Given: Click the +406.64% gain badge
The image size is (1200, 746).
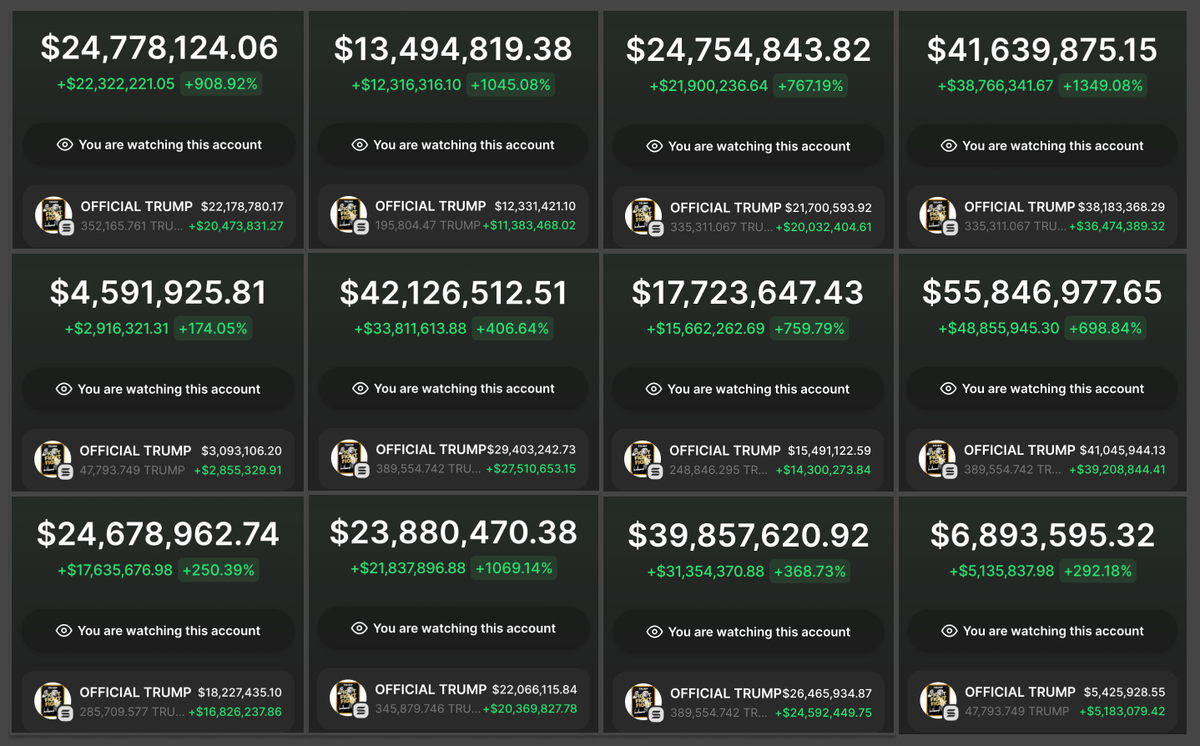Looking at the screenshot, I should tap(512, 328).
